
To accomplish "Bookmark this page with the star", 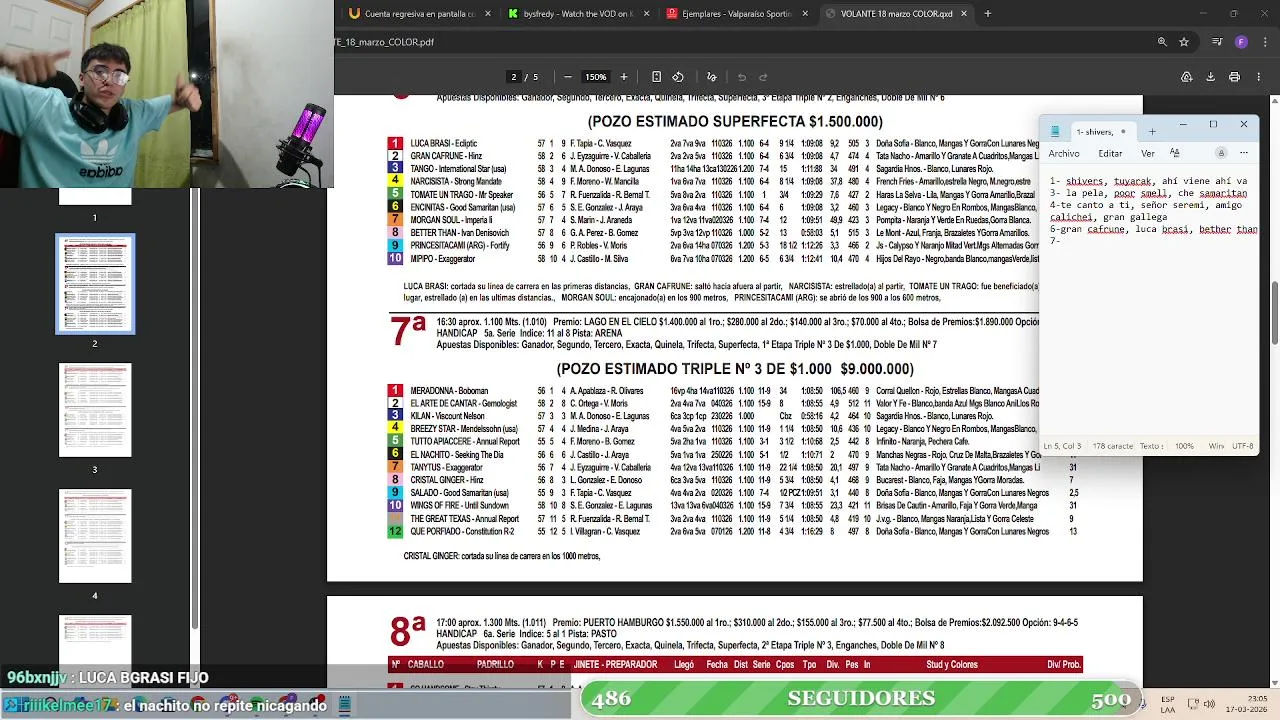I will 1184,42.
